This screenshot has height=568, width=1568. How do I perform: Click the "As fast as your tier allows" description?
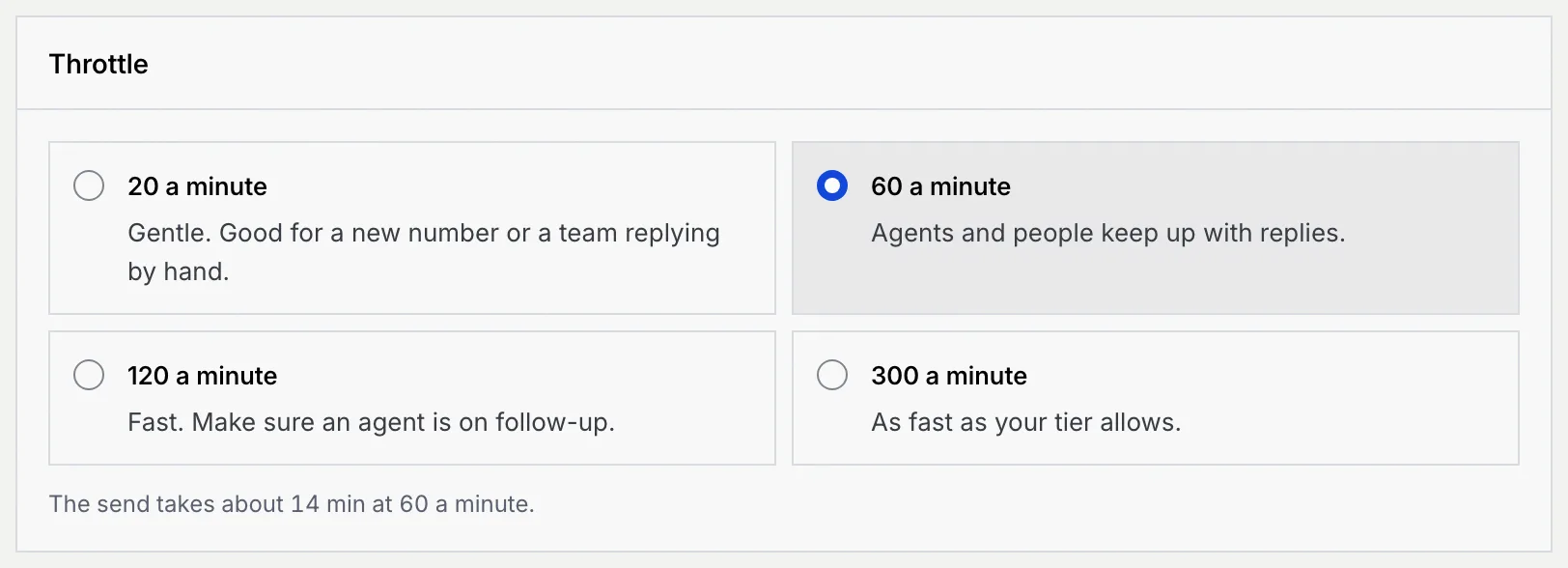coord(1025,422)
